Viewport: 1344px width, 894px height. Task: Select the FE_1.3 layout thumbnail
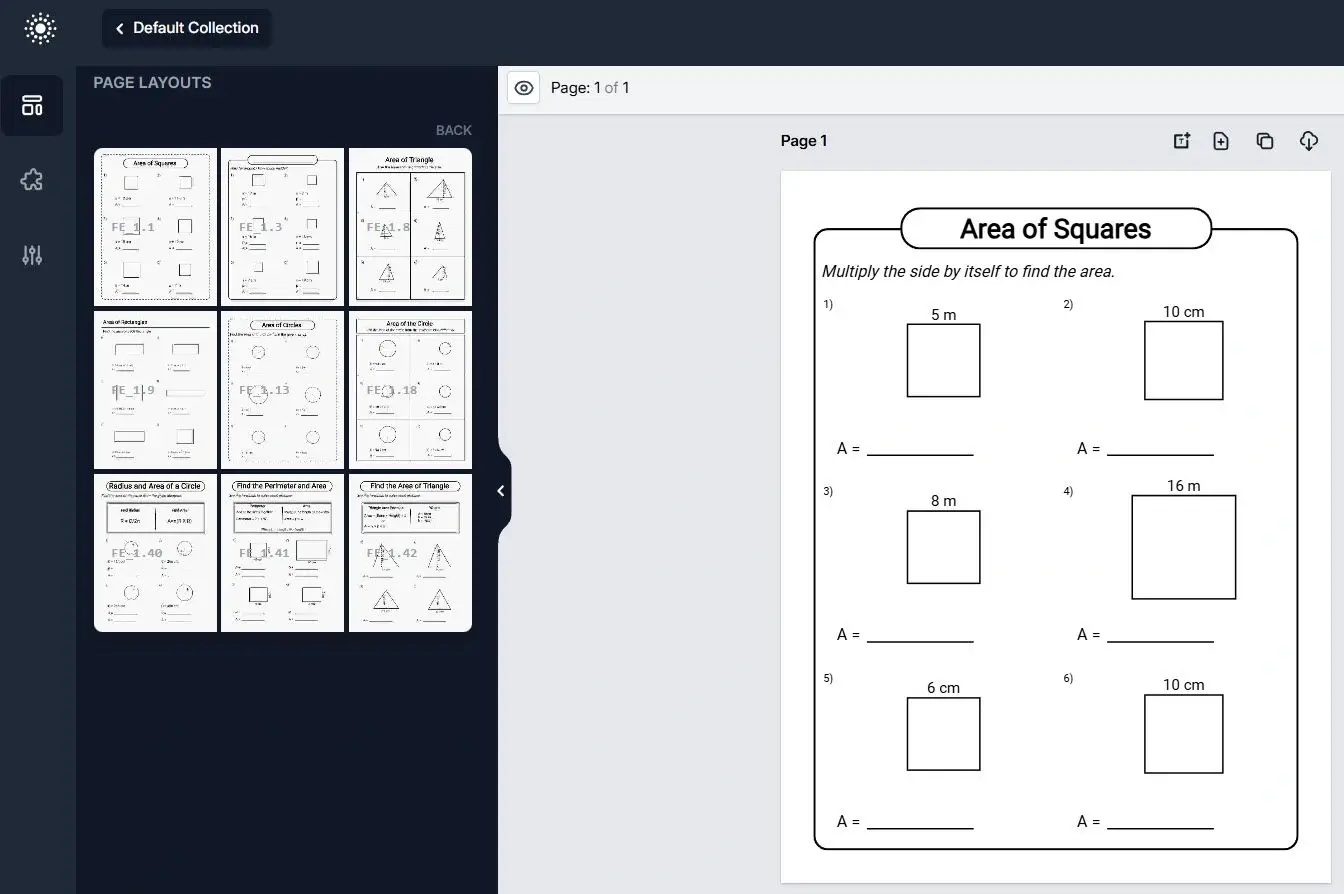pos(282,227)
